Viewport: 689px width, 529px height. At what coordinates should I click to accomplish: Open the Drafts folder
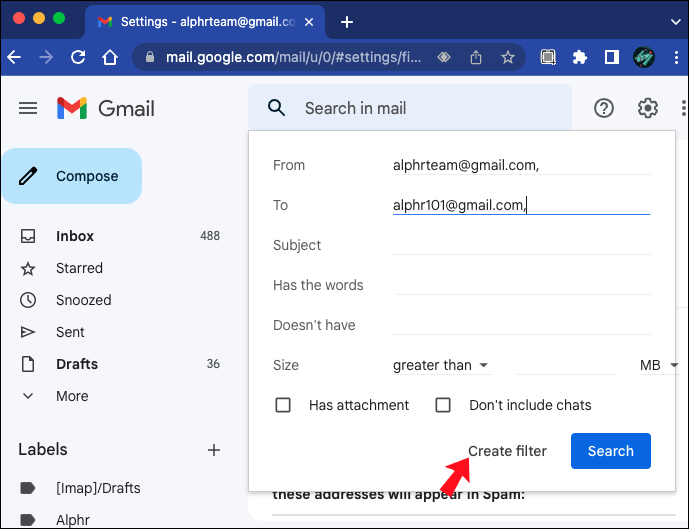pyautogui.click(x=77, y=364)
